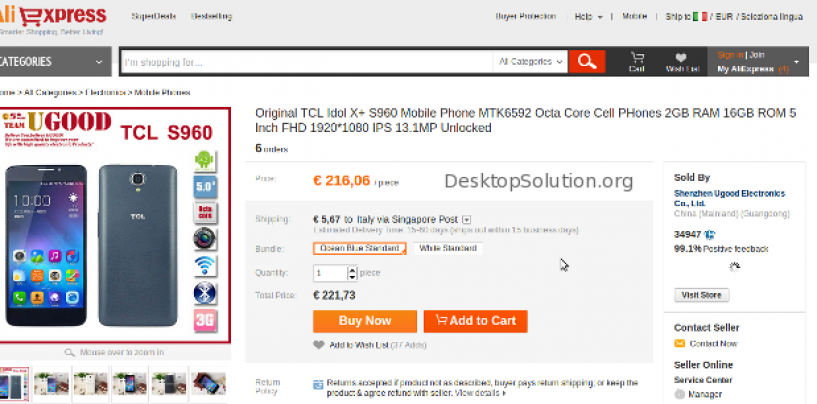This screenshot has height=404, width=817.
Task: Select the last product thumbnail image
Action: [x=206, y=384]
